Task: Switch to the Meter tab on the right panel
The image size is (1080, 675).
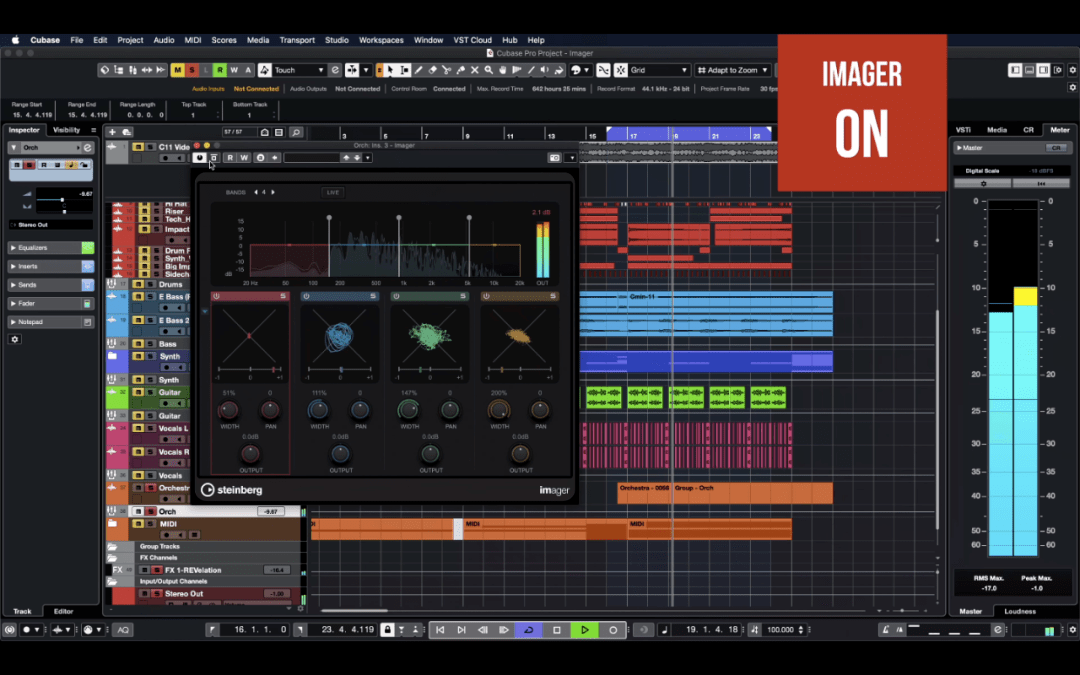Action: 1059,129
